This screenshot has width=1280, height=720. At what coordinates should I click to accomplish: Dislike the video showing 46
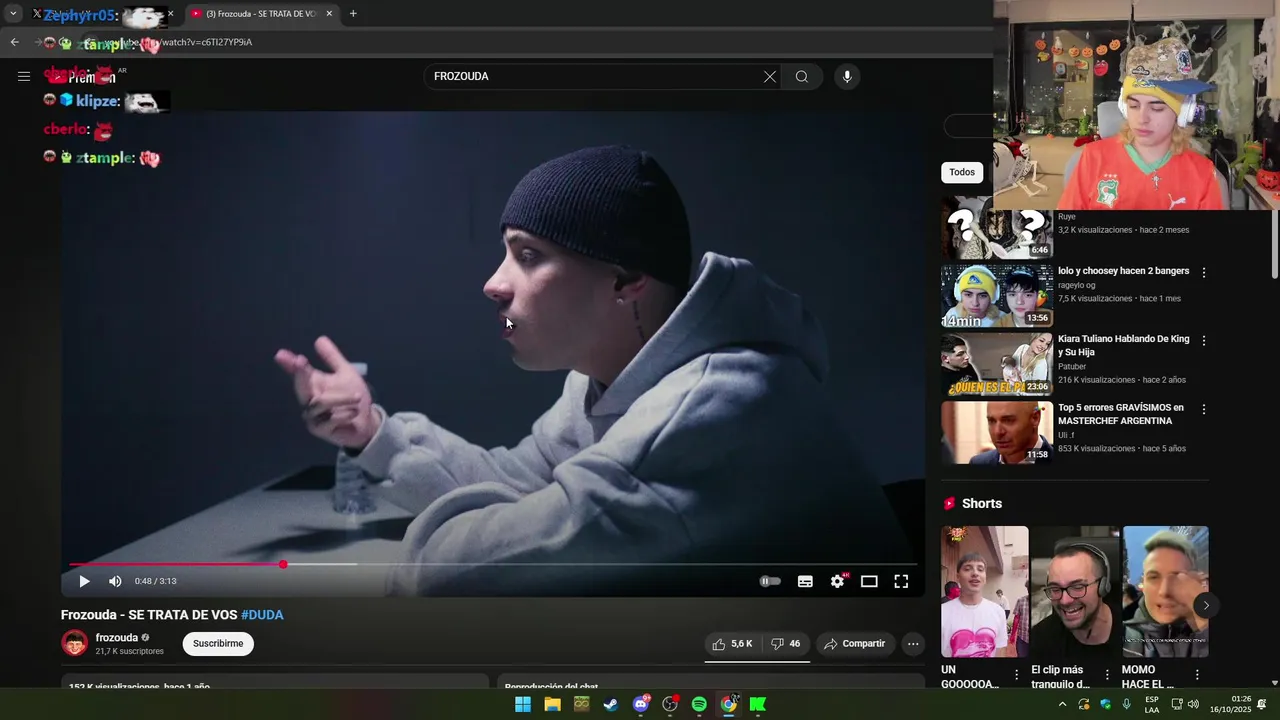[x=786, y=644]
